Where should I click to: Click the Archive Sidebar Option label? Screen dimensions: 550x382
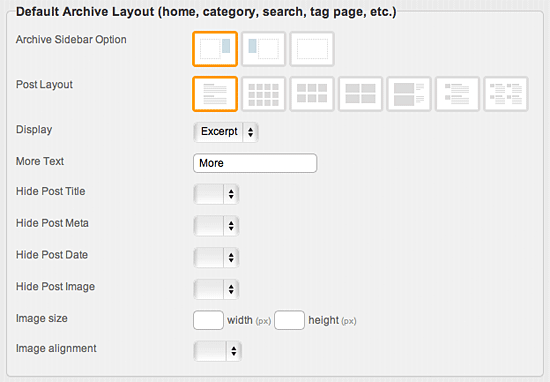click(71, 40)
